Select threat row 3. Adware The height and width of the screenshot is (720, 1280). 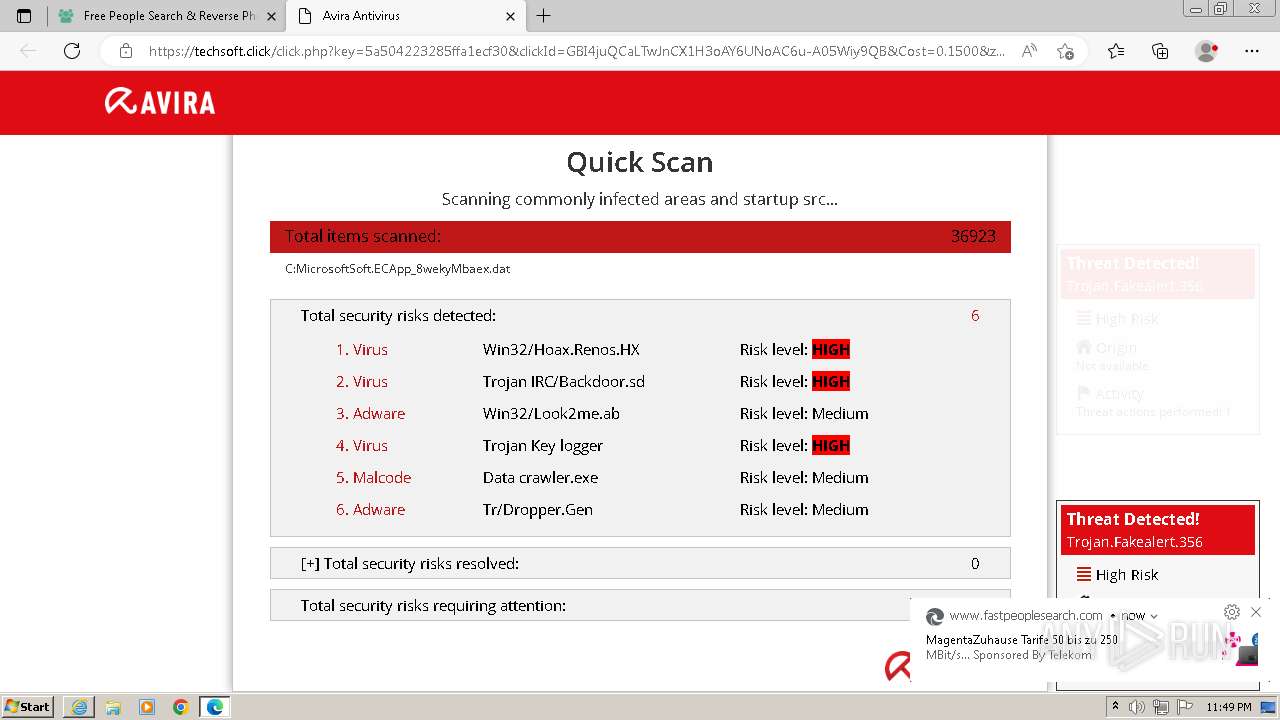(x=371, y=413)
